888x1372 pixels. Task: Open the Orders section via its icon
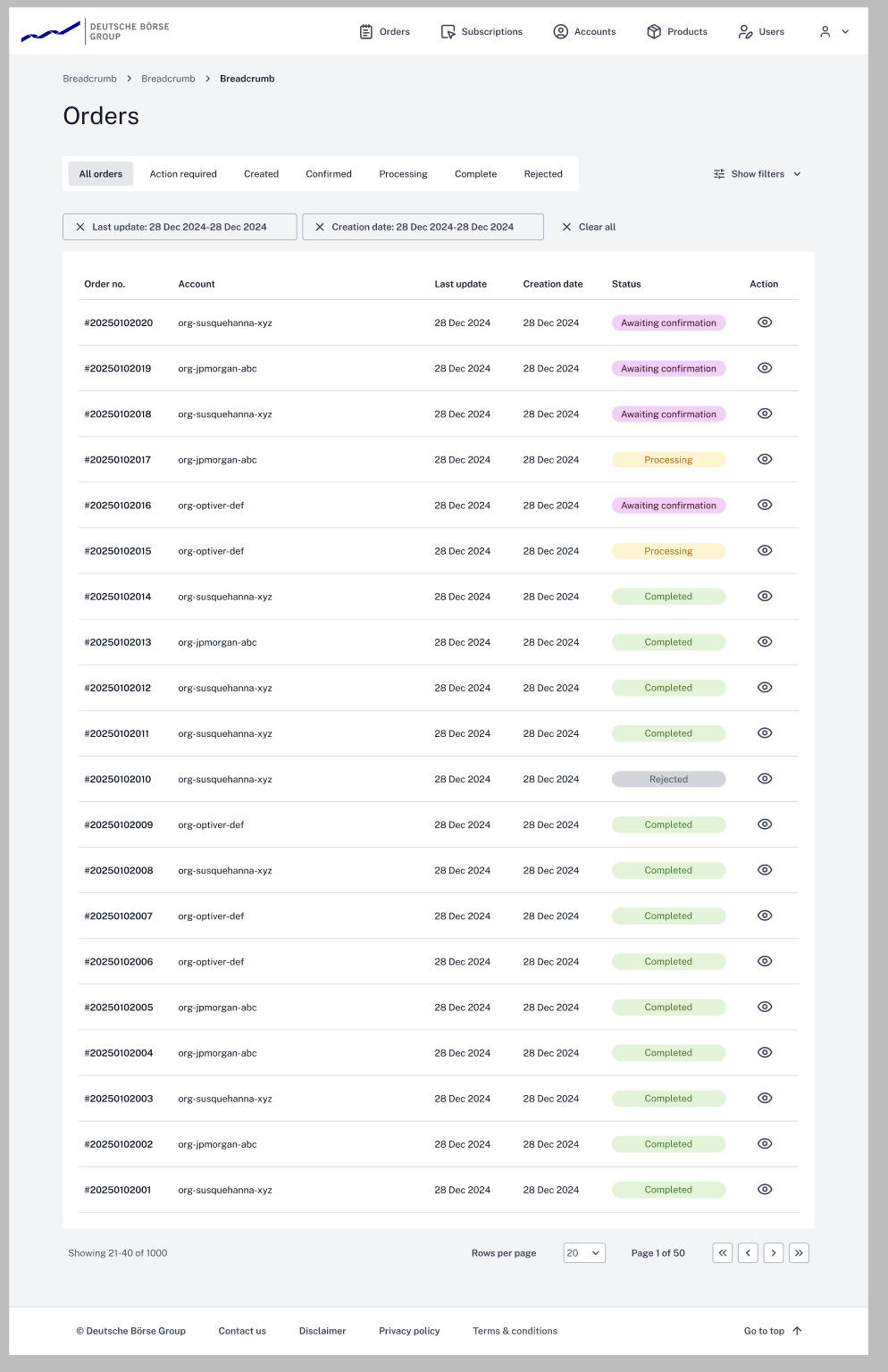[x=366, y=31]
